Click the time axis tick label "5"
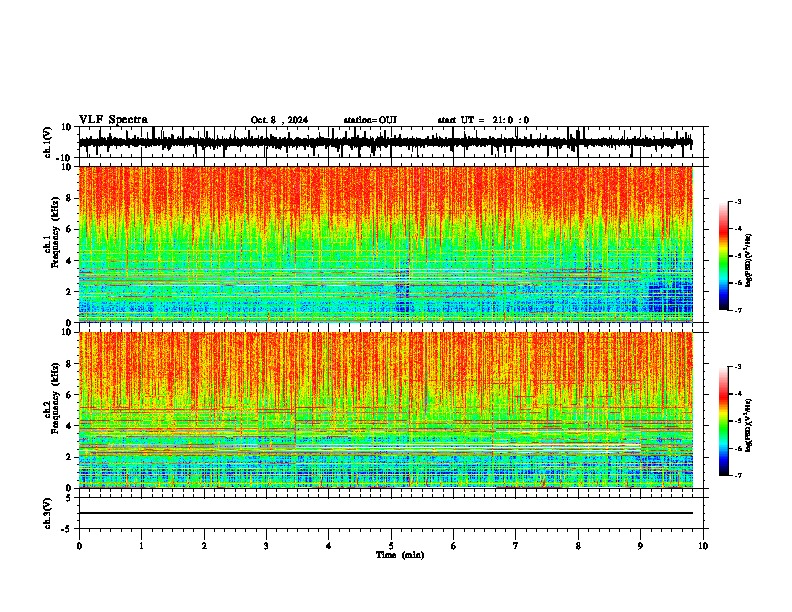 (x=391, y=546)
